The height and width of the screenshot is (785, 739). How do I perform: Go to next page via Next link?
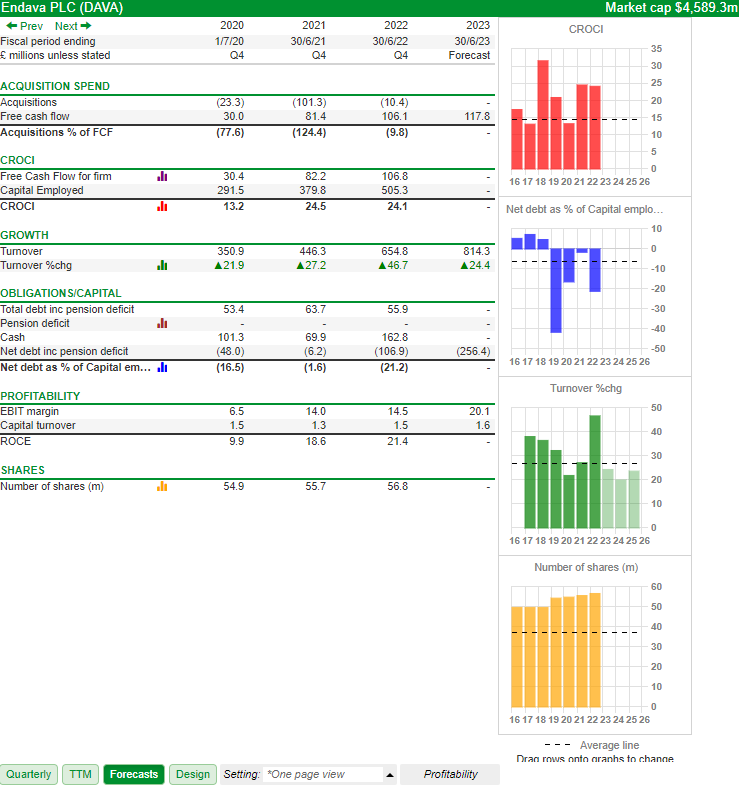(73, 26)
